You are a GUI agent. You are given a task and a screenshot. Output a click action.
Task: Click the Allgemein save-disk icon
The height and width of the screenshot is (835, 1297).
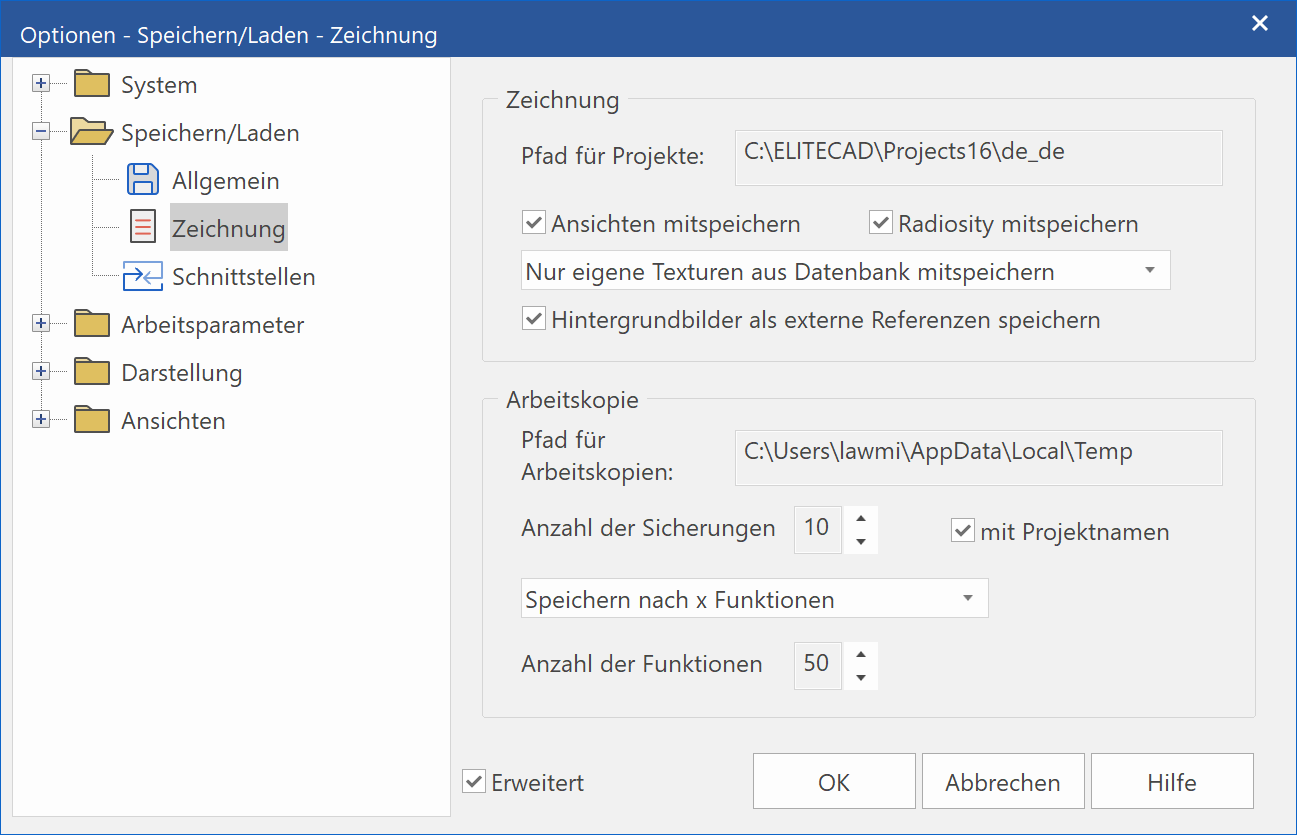pos(142,179)
